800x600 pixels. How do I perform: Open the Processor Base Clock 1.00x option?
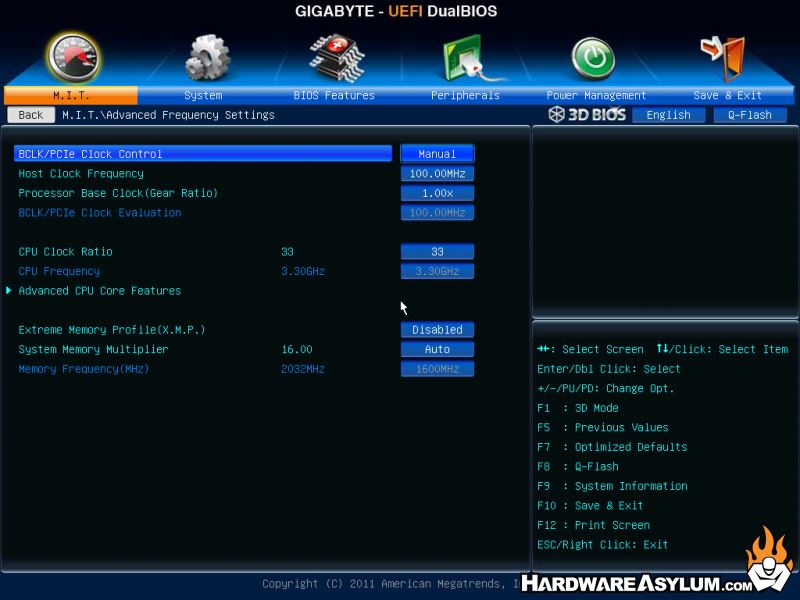tap(437, 193)
